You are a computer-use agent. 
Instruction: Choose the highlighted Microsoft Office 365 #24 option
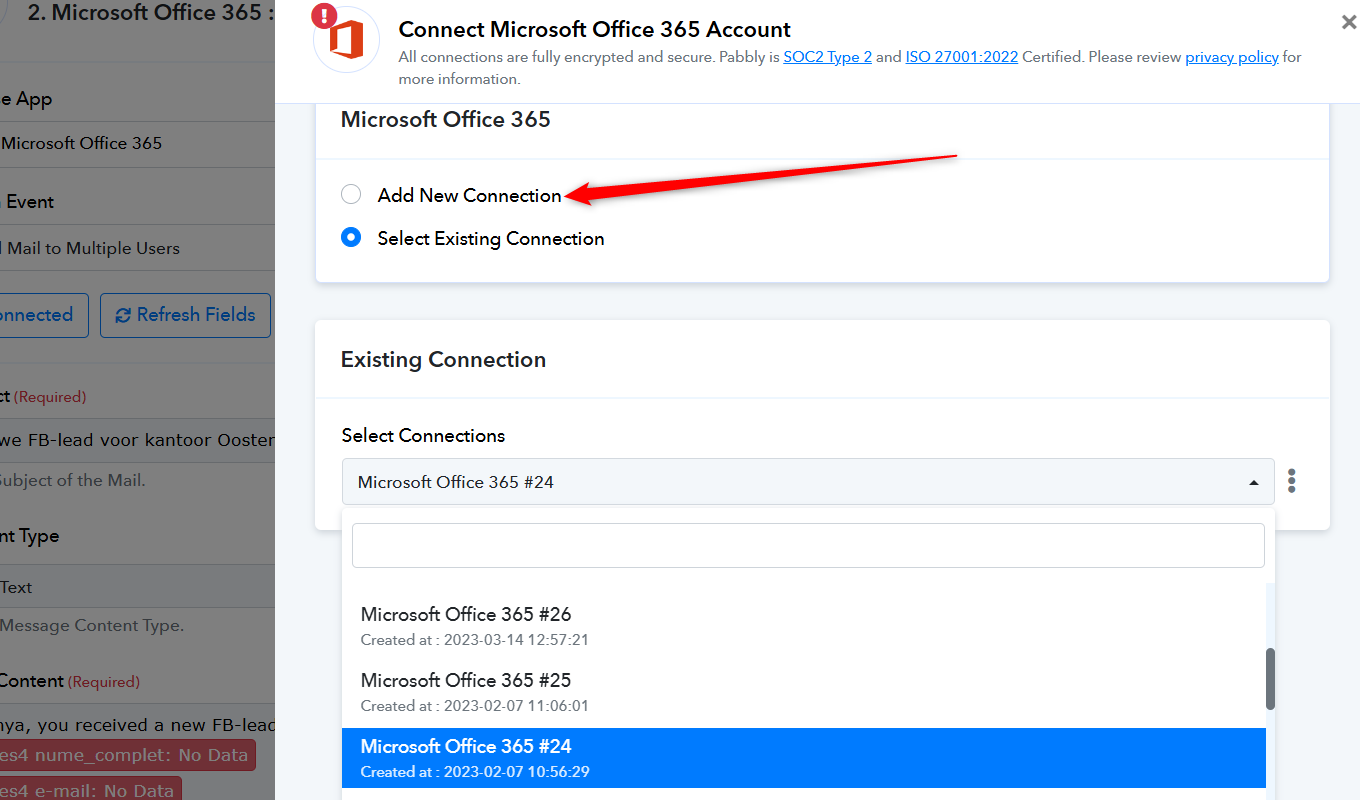(804, 758)
